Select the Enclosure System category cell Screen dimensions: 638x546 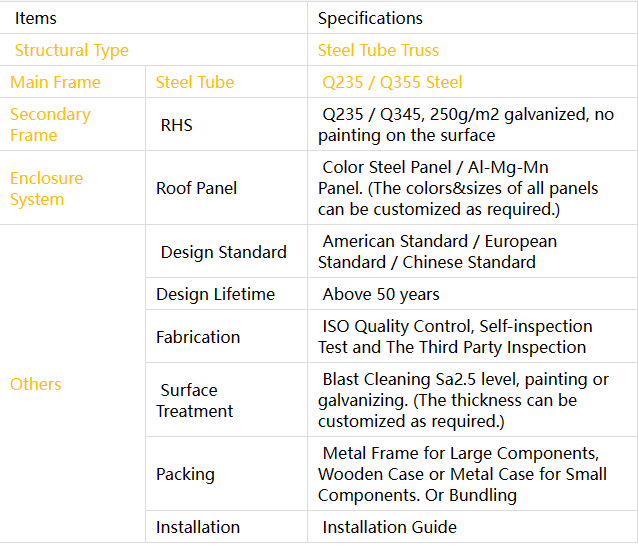[x=46, y=188]
